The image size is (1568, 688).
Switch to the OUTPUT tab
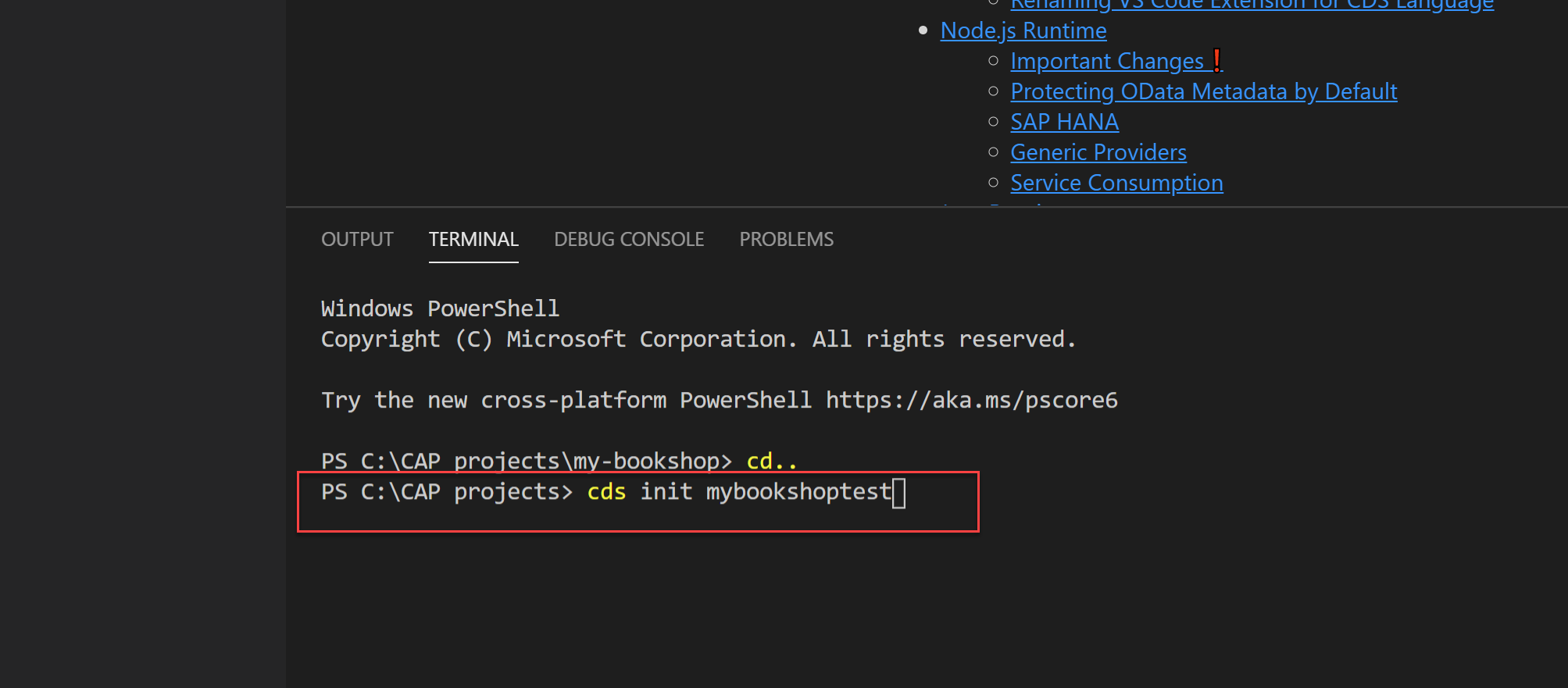(357, 239)
